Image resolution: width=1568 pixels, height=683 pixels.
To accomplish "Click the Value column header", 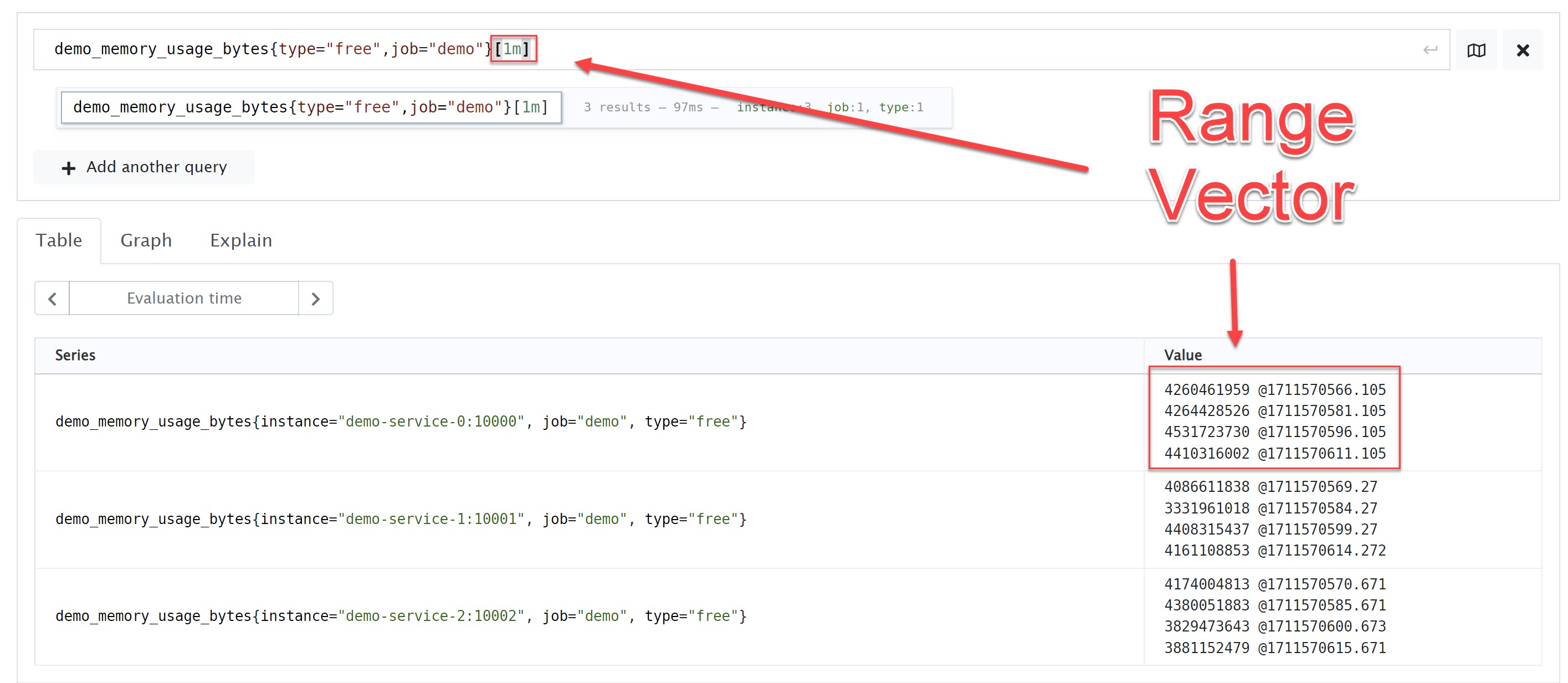I will pyautogui.click(x=1182, y=355).
